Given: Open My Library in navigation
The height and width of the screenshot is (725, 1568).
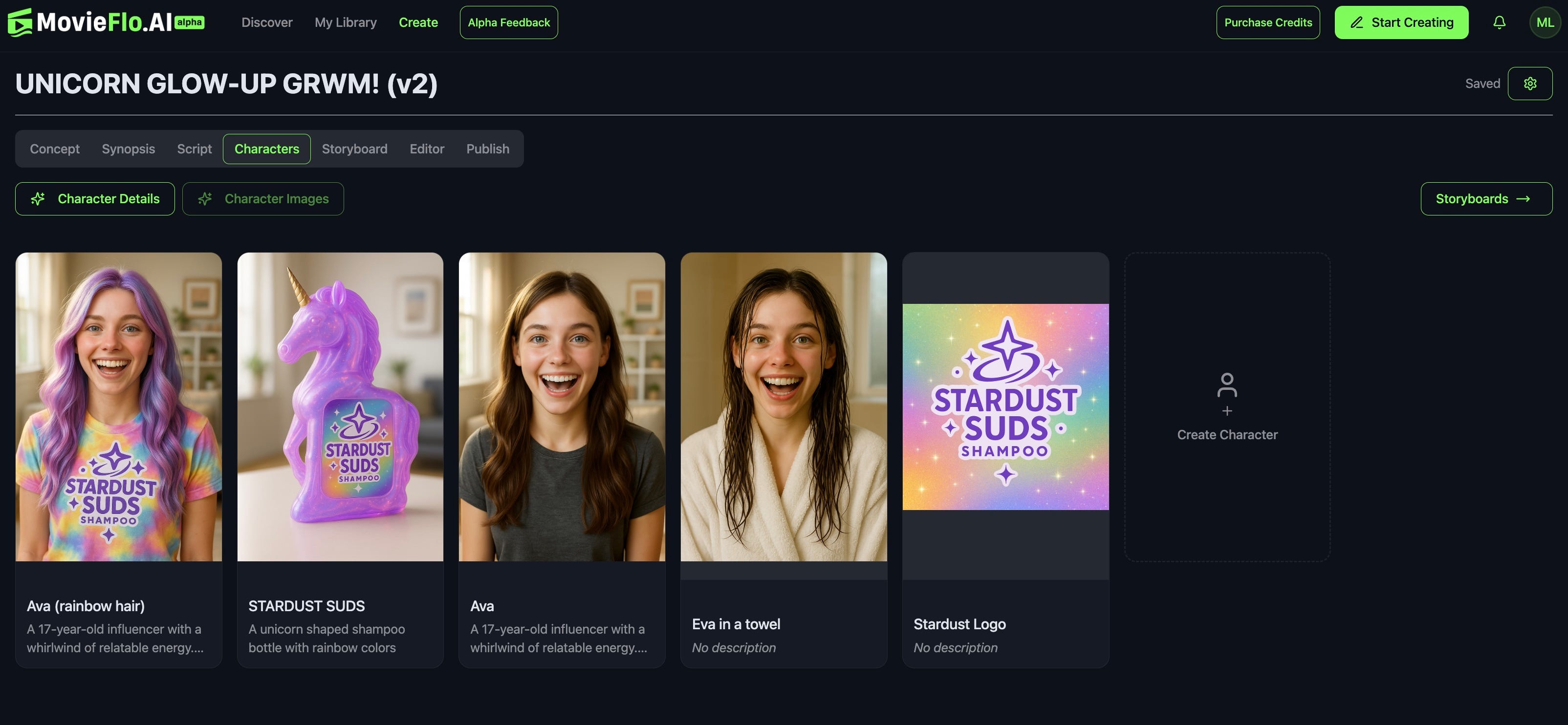Looking at the screenshot, I should click(345, 22).
